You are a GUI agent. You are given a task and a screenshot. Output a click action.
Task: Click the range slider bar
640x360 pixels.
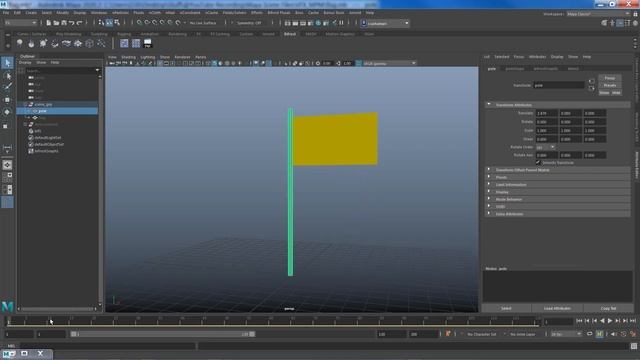coord(162,334)
